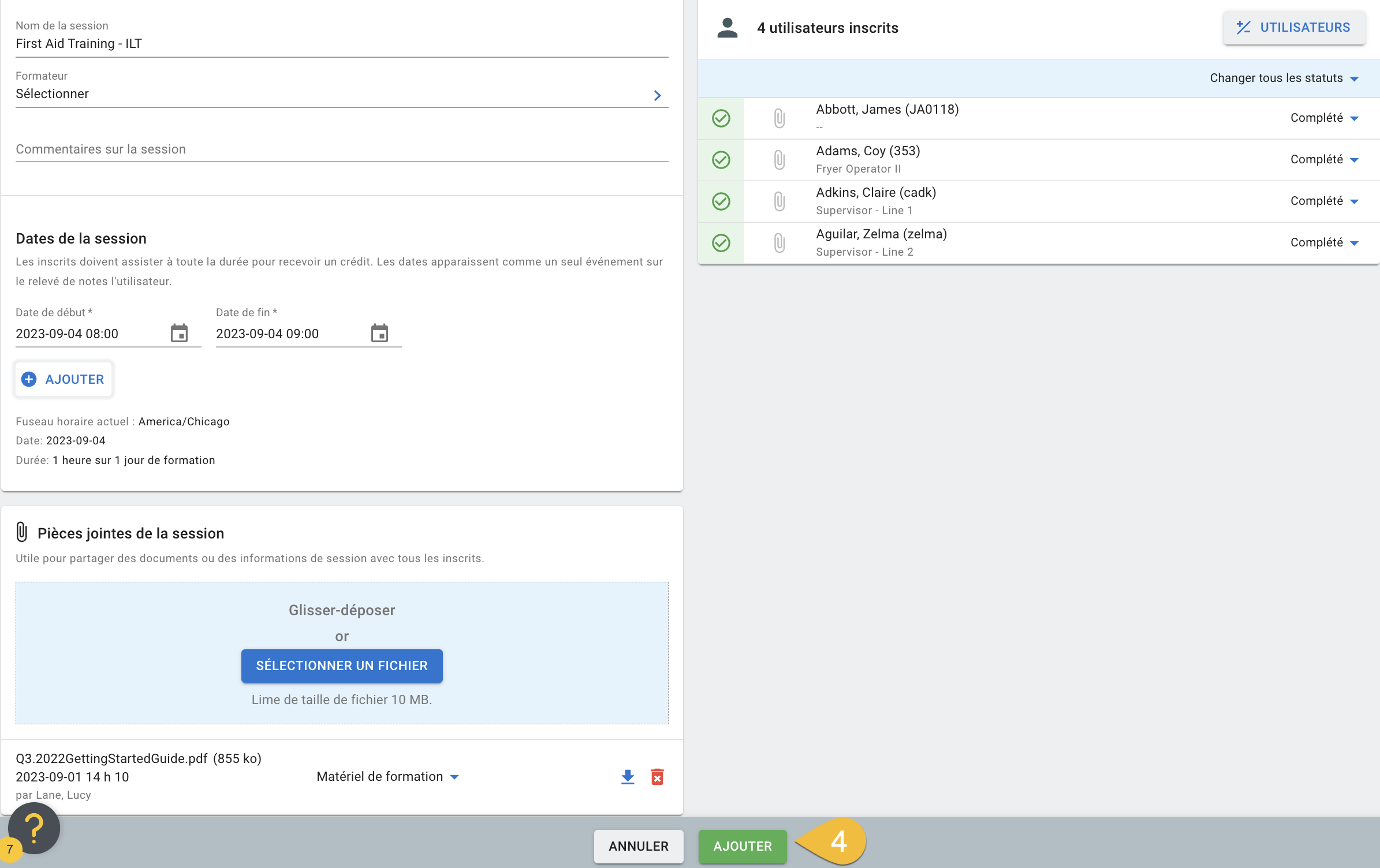This screenshot has width=1380, height=868.
Task: Click the name Adams, Coy (353)
Action: (868, 151)
